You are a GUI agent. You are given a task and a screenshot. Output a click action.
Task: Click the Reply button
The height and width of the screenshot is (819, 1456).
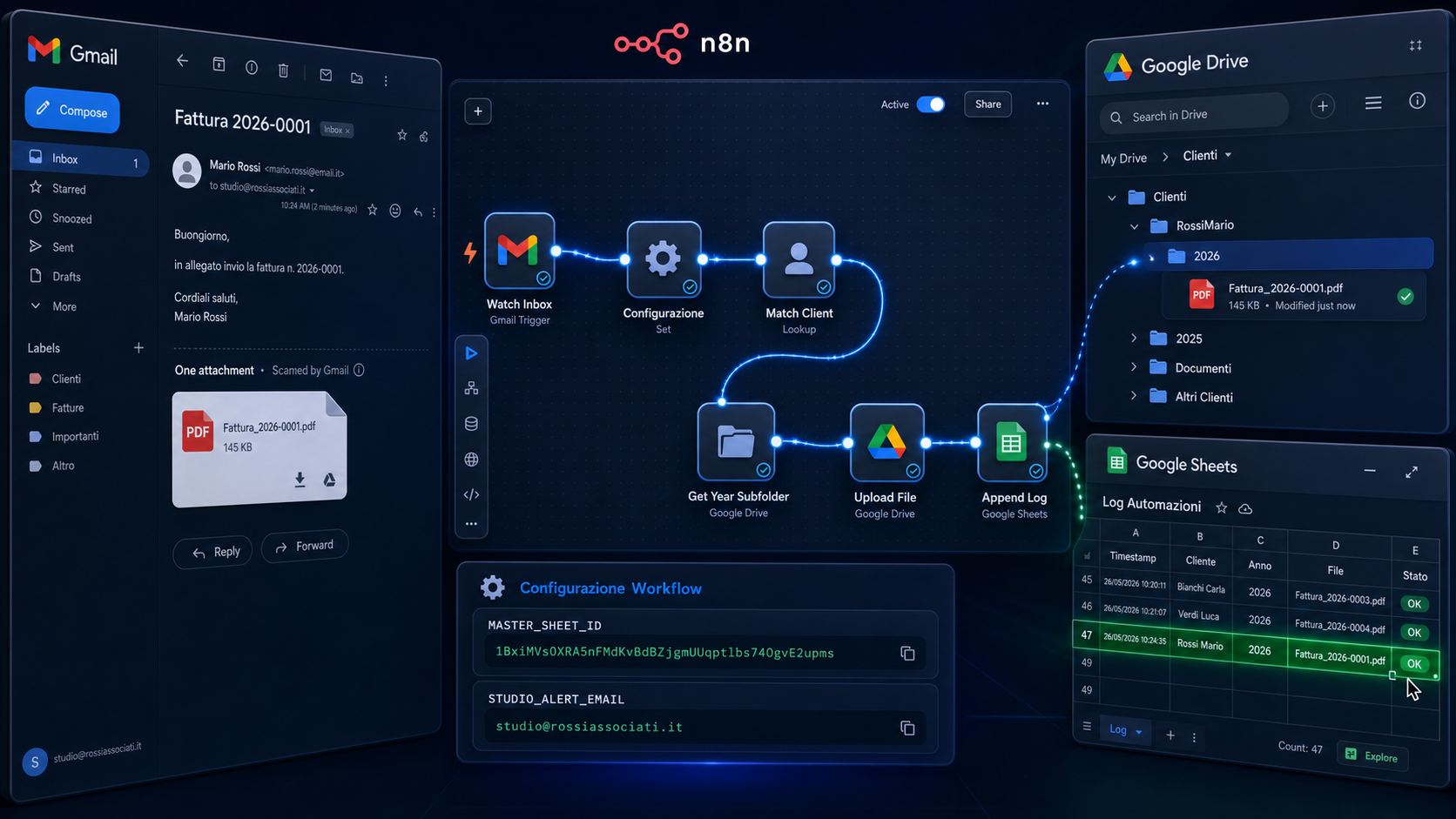pos(213,552)
